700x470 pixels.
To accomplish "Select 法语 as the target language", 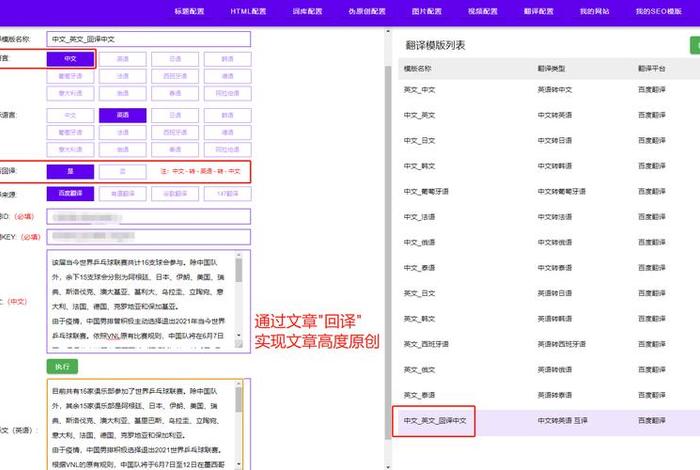I will (123, 132).
